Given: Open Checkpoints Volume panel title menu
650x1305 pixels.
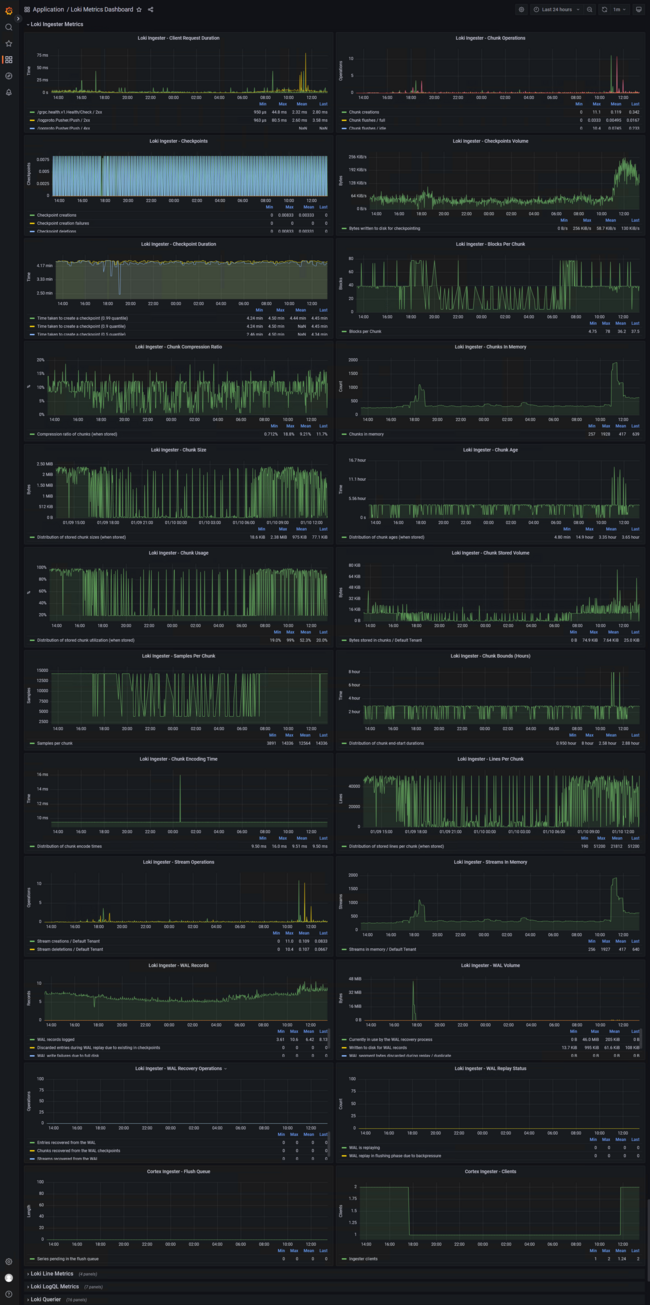Looking at the screenshot, I should tap(490, 141).
